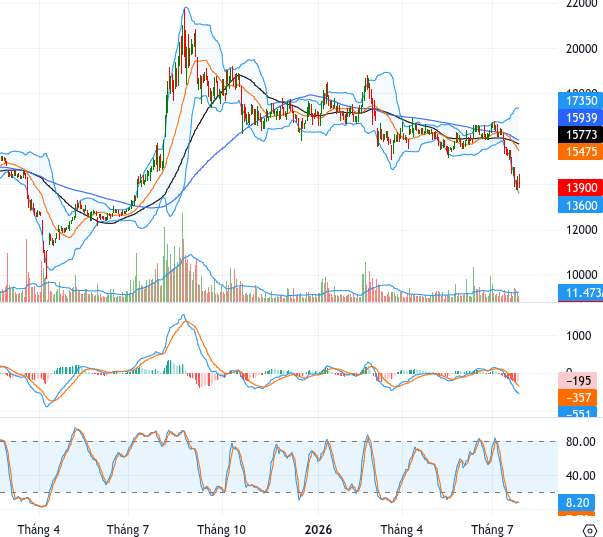This screenshot has width=603, height=537.
Task: Select the MACD histogram value -195
Action: coord(577,380)
